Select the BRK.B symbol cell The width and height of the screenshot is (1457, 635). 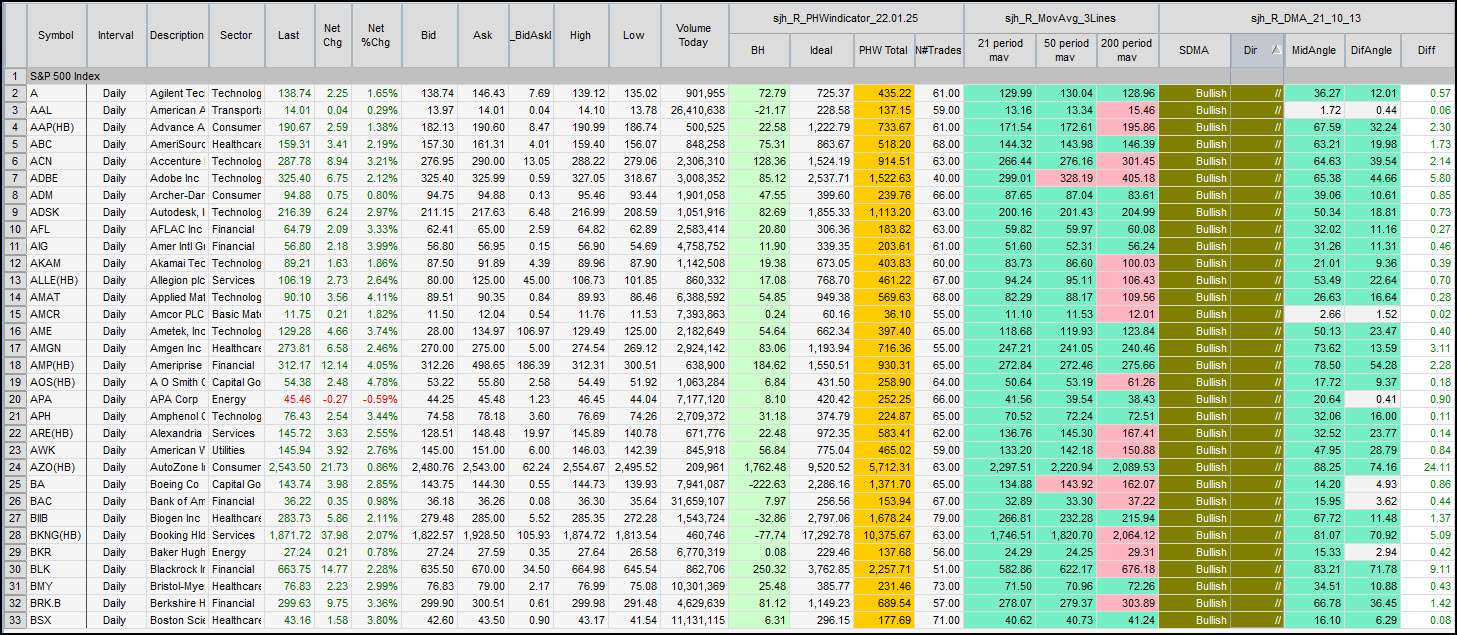point(56,603)
